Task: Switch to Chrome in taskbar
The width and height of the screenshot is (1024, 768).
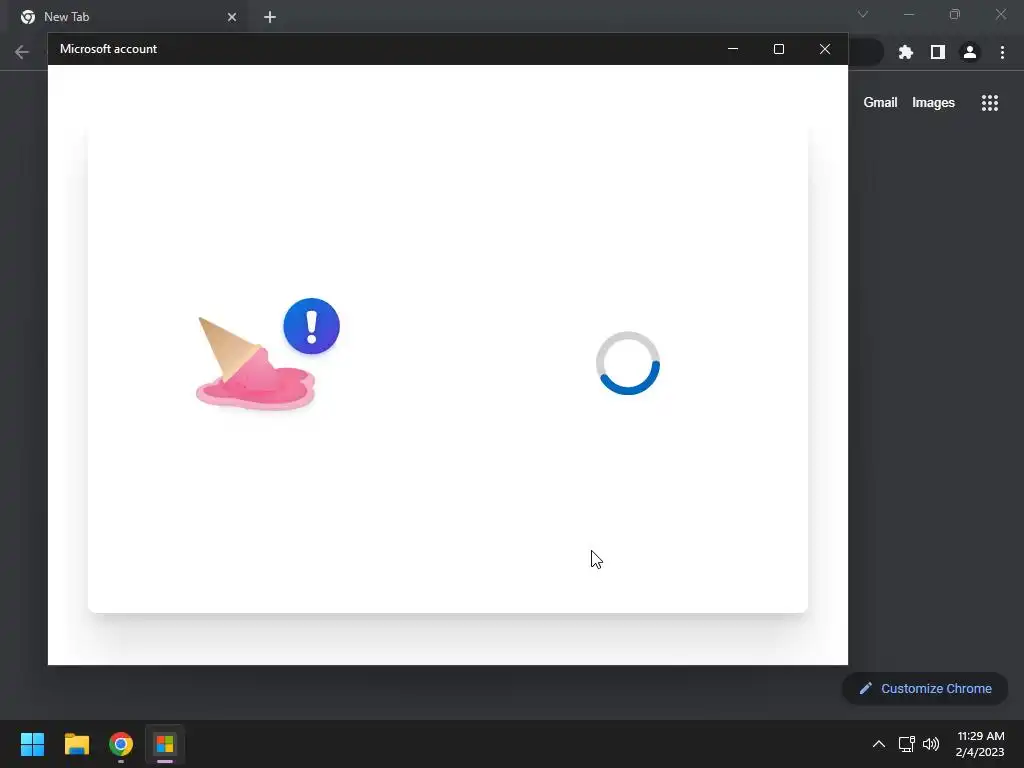Action: 121,744
